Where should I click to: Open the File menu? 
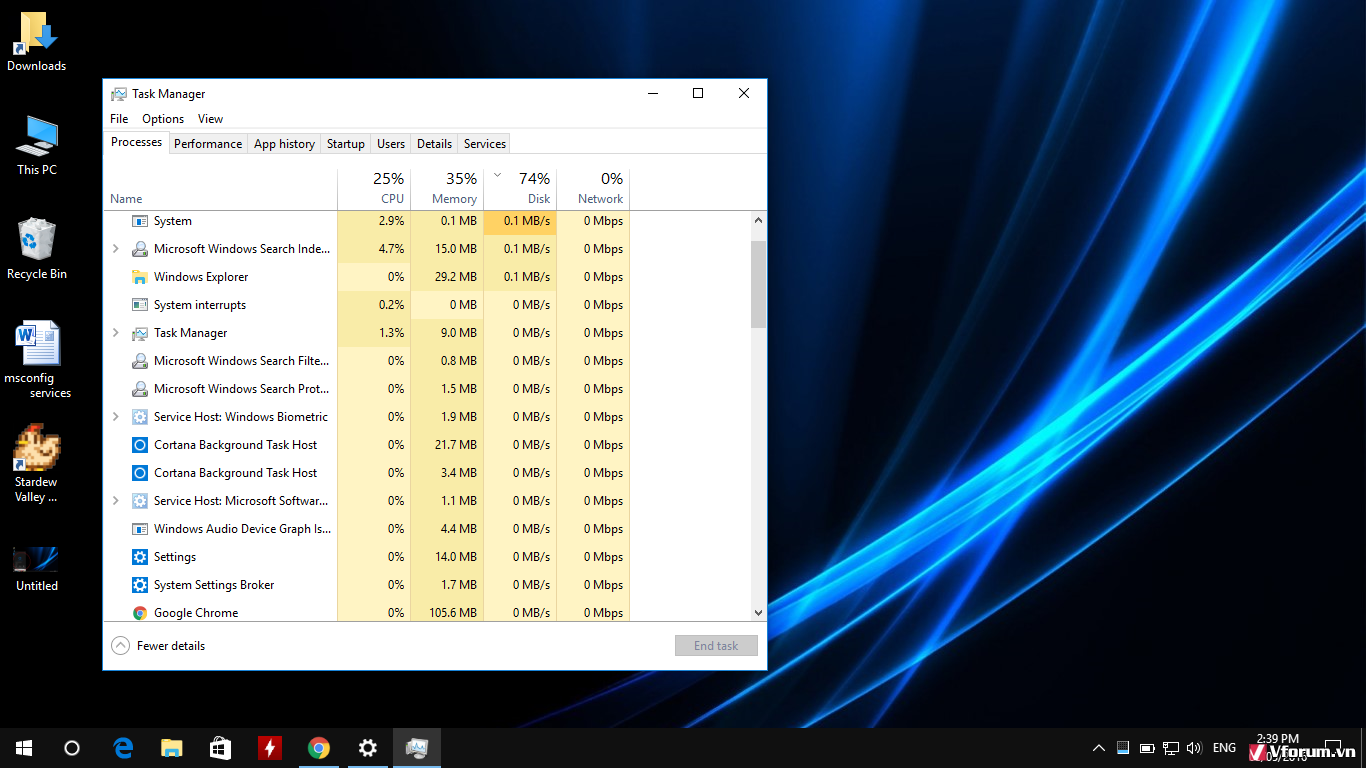[119, 119]
